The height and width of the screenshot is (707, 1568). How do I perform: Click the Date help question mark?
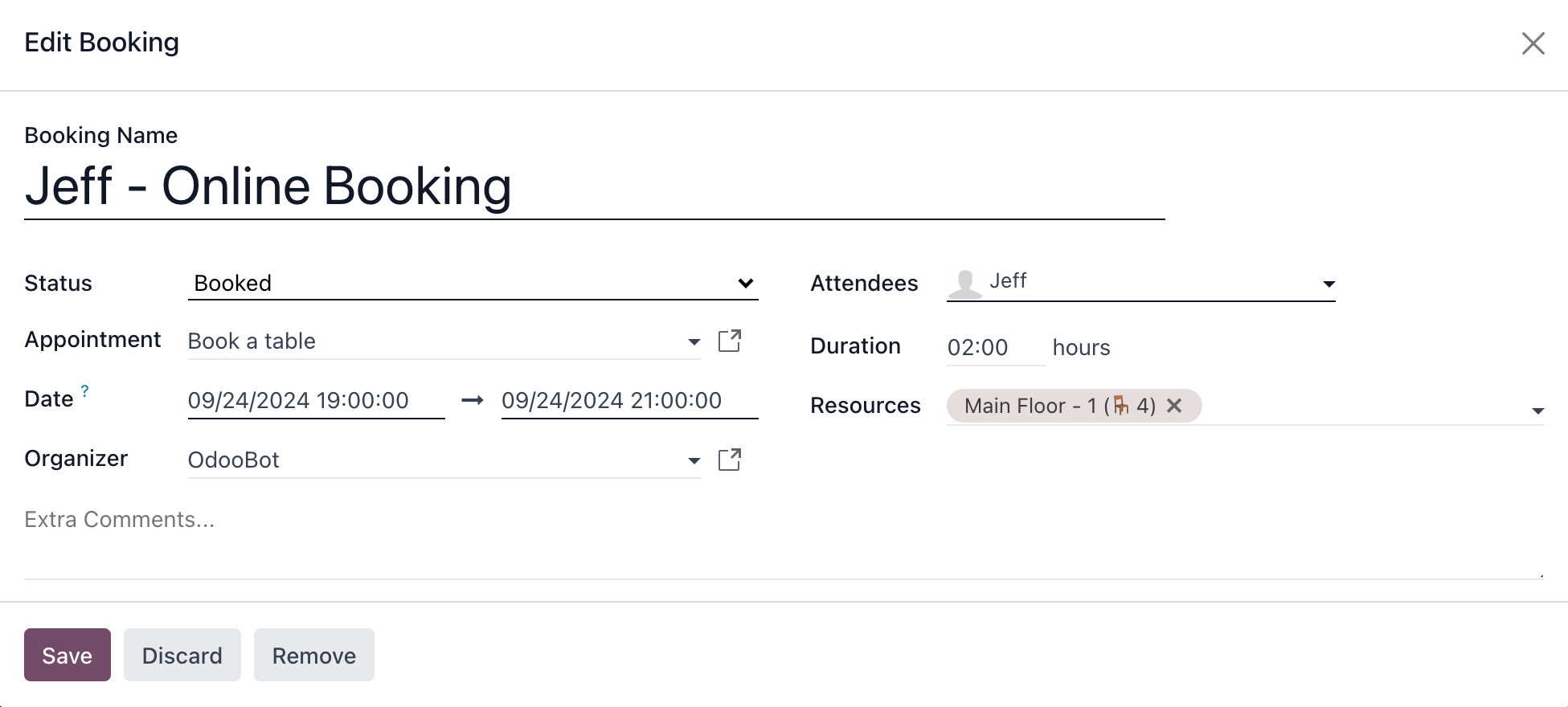[84, 391]
